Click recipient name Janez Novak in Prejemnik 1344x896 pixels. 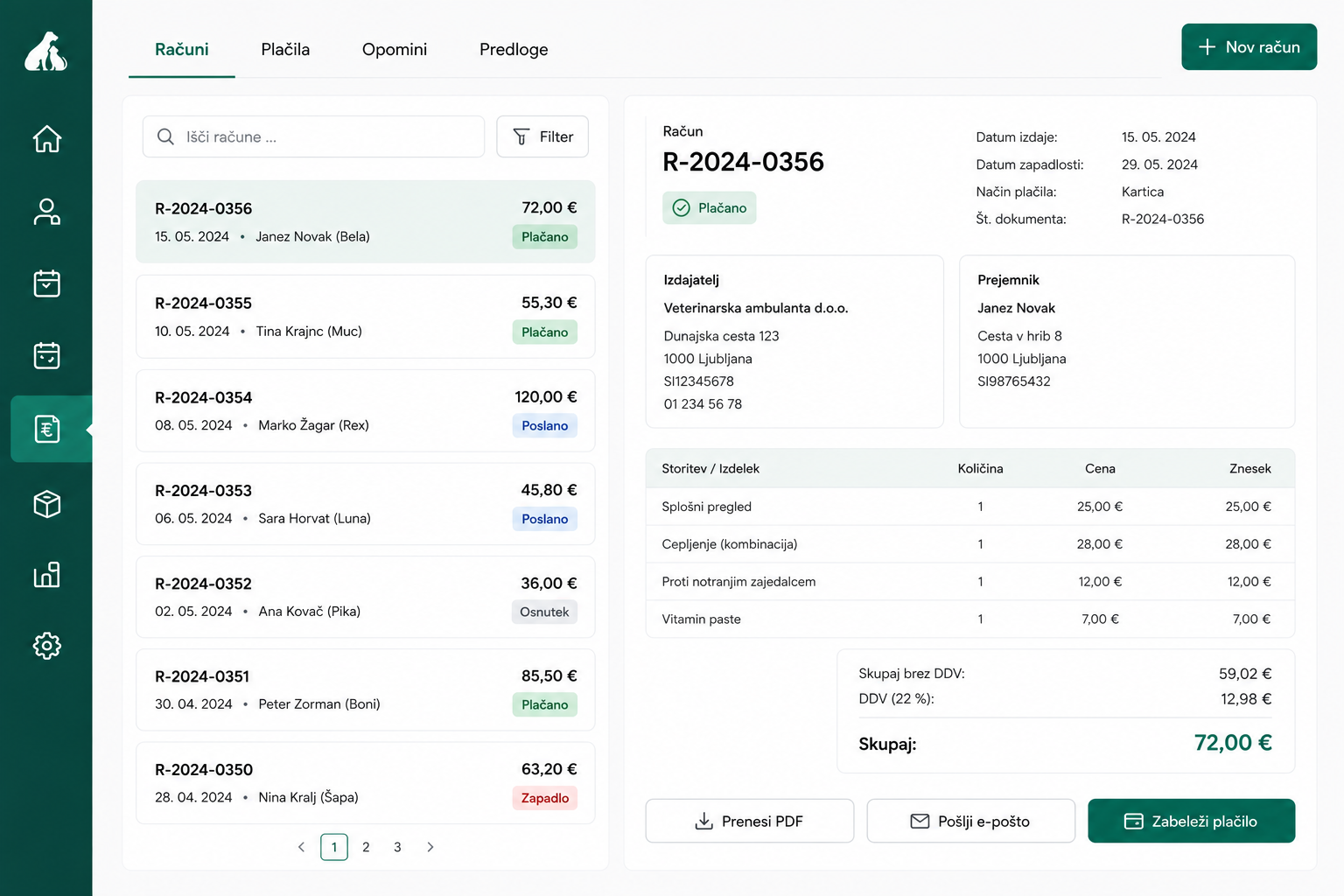[1016, 308]
